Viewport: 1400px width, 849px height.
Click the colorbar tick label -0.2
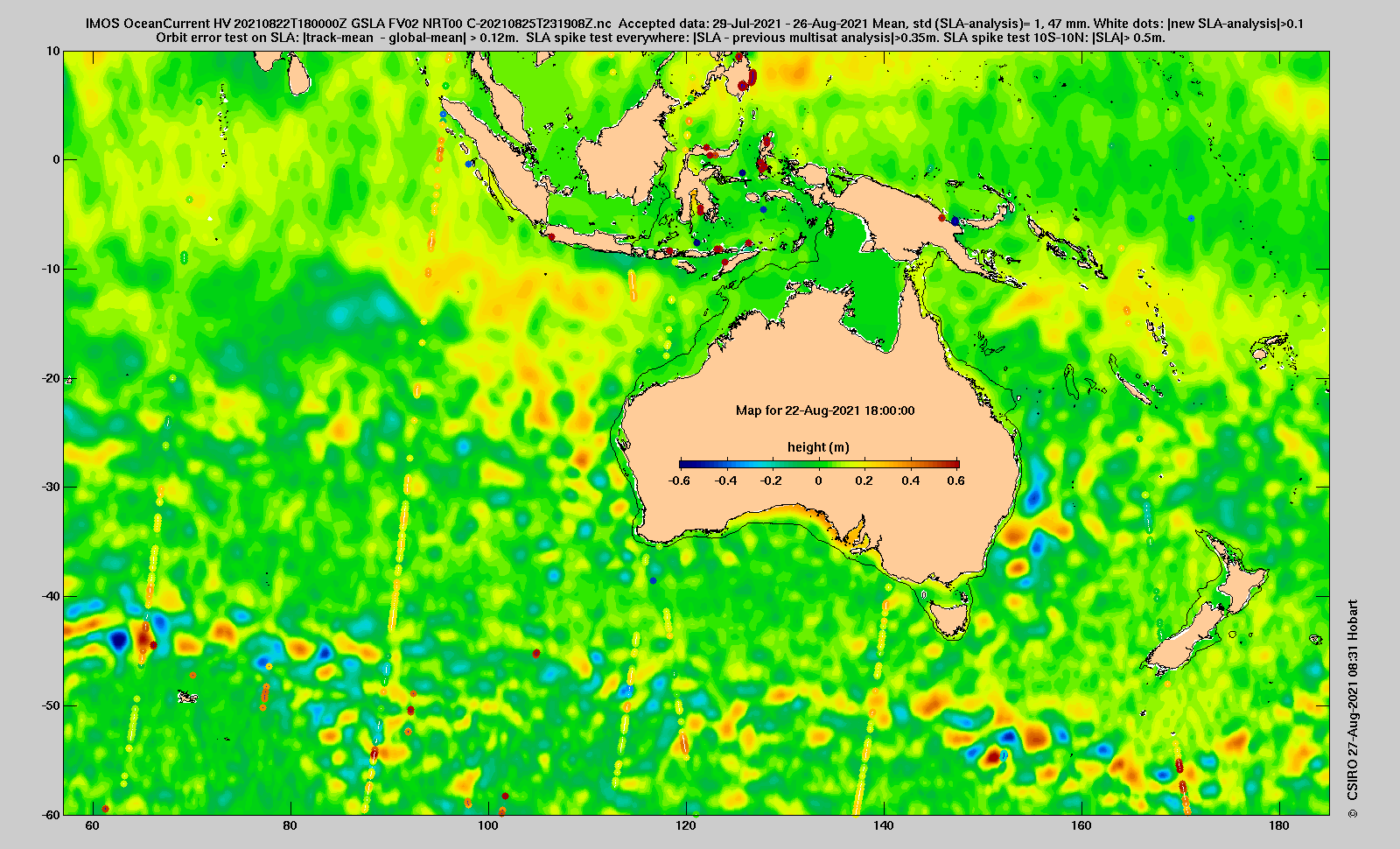click(771, 481)
